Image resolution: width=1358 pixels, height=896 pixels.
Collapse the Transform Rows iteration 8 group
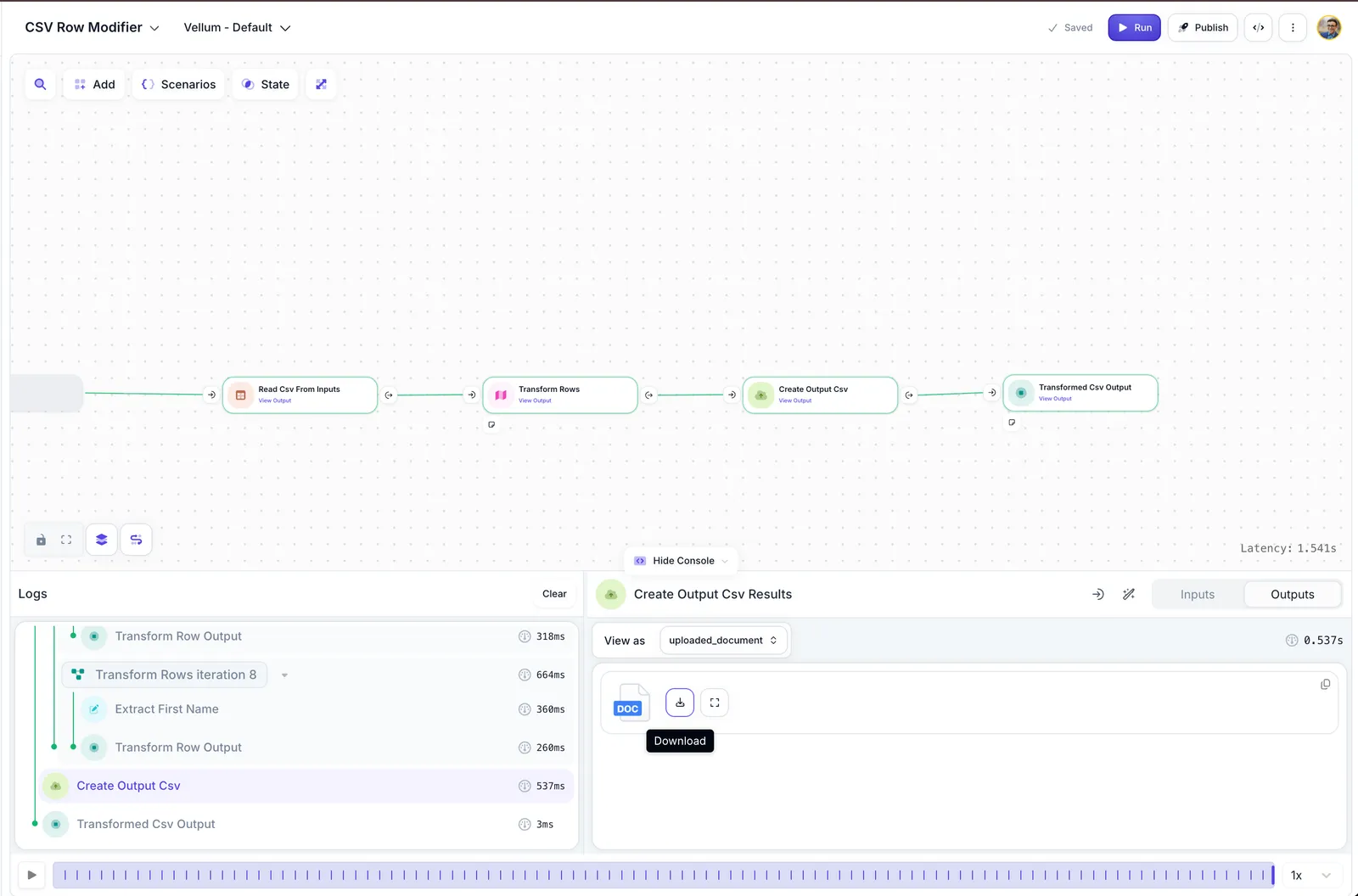point(284,675)
